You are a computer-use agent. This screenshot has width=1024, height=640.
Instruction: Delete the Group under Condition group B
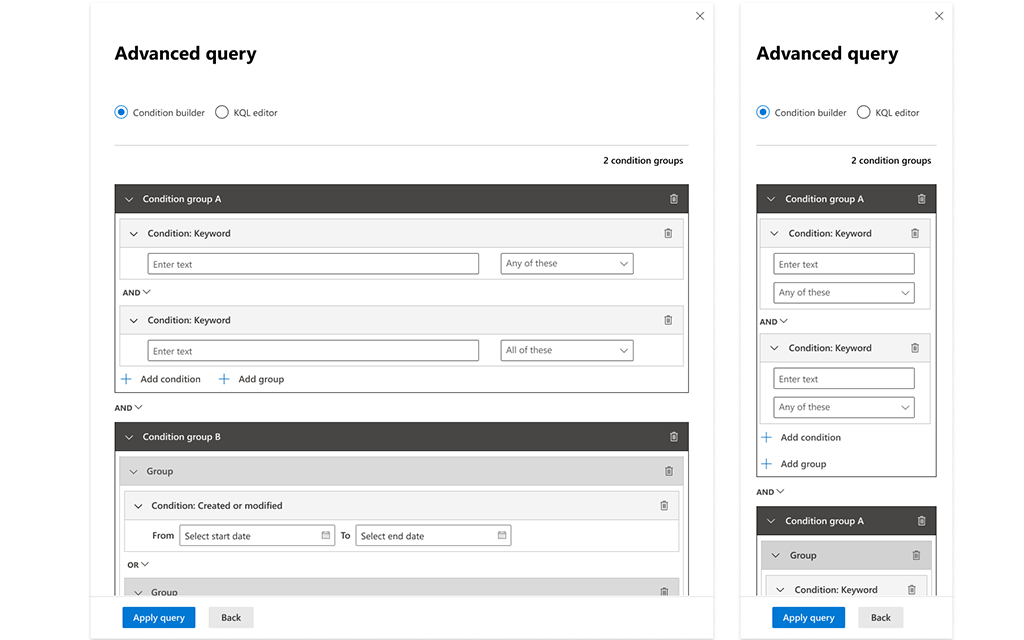coord(669,471)
